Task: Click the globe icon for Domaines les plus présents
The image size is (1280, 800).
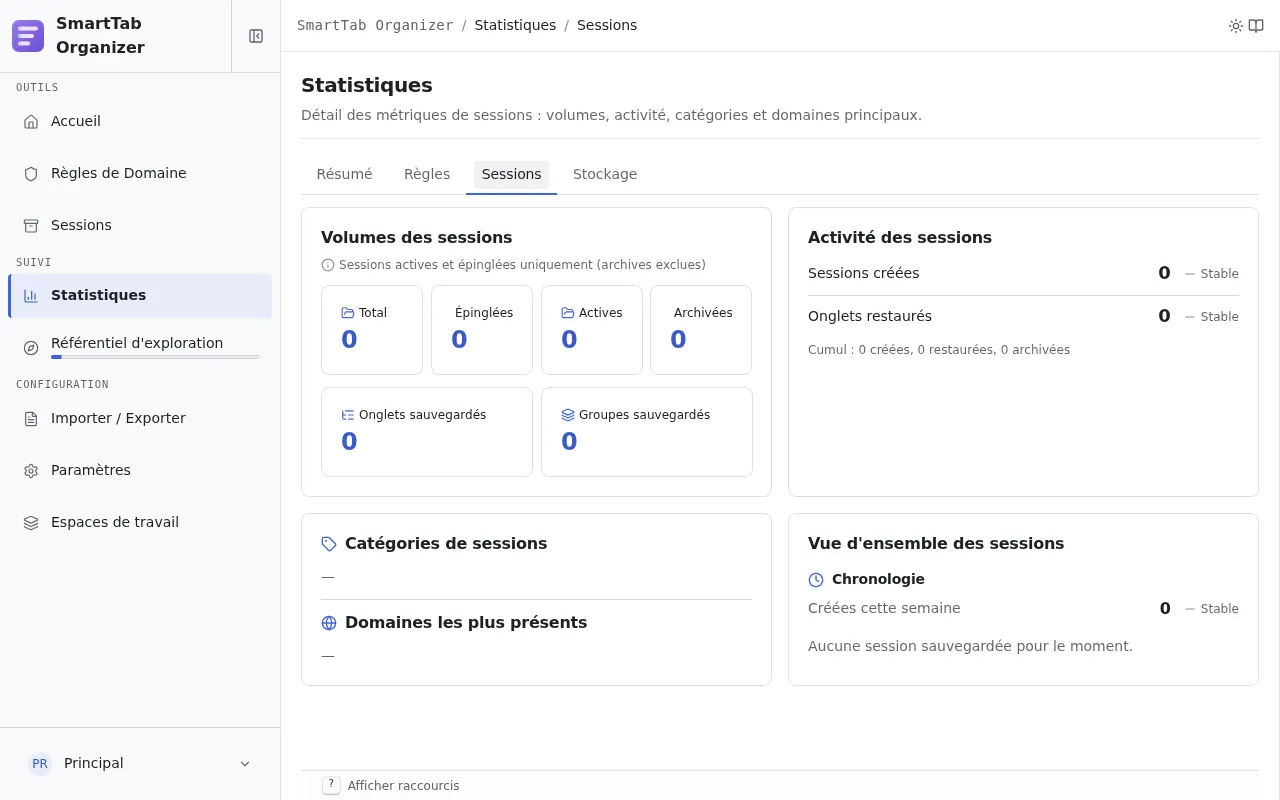Action: coord(329,623)
